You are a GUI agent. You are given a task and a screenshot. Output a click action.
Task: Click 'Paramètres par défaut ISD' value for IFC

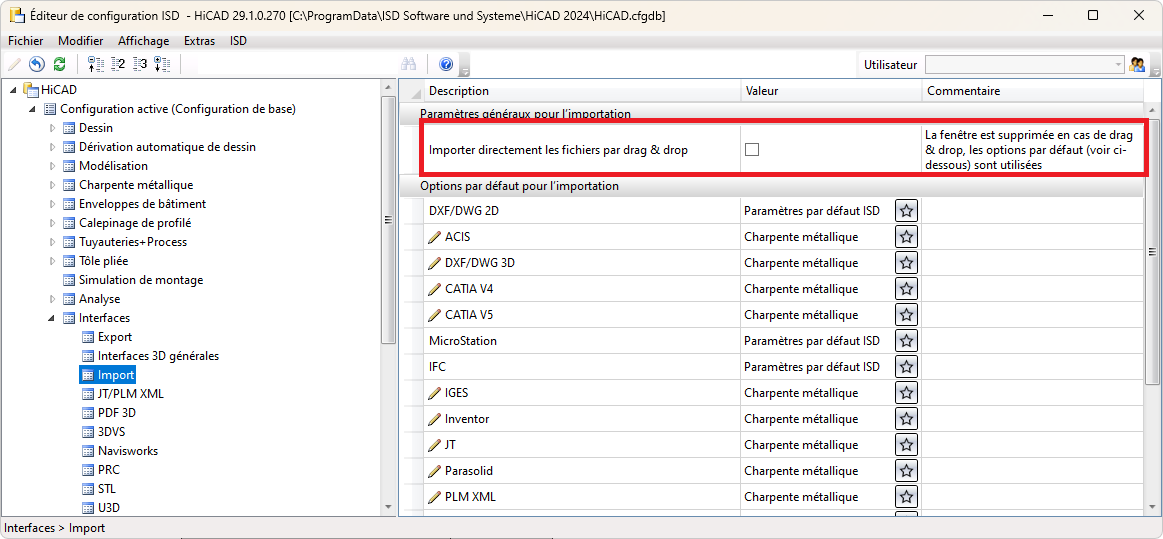pos(811,367)
